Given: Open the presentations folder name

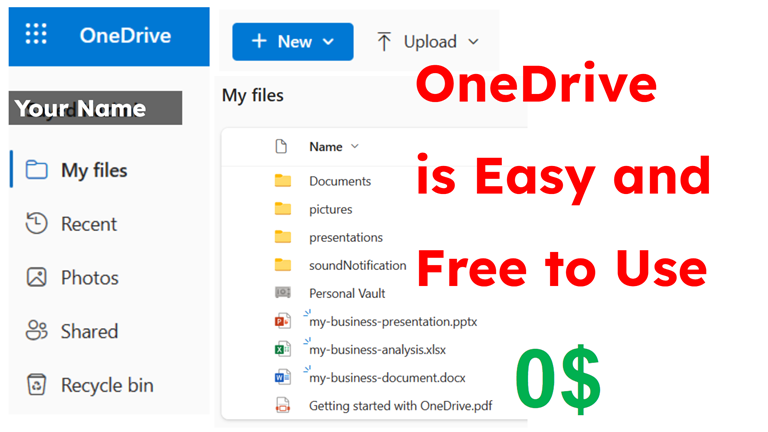Looking at the screenshot, I should tap(346, 238).
